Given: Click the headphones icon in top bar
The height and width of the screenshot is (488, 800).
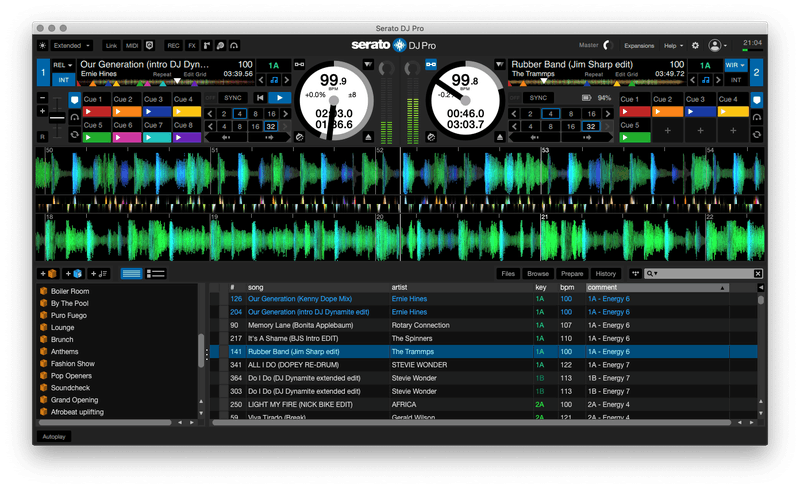Looking at the screenshot, I should [234, 45].
